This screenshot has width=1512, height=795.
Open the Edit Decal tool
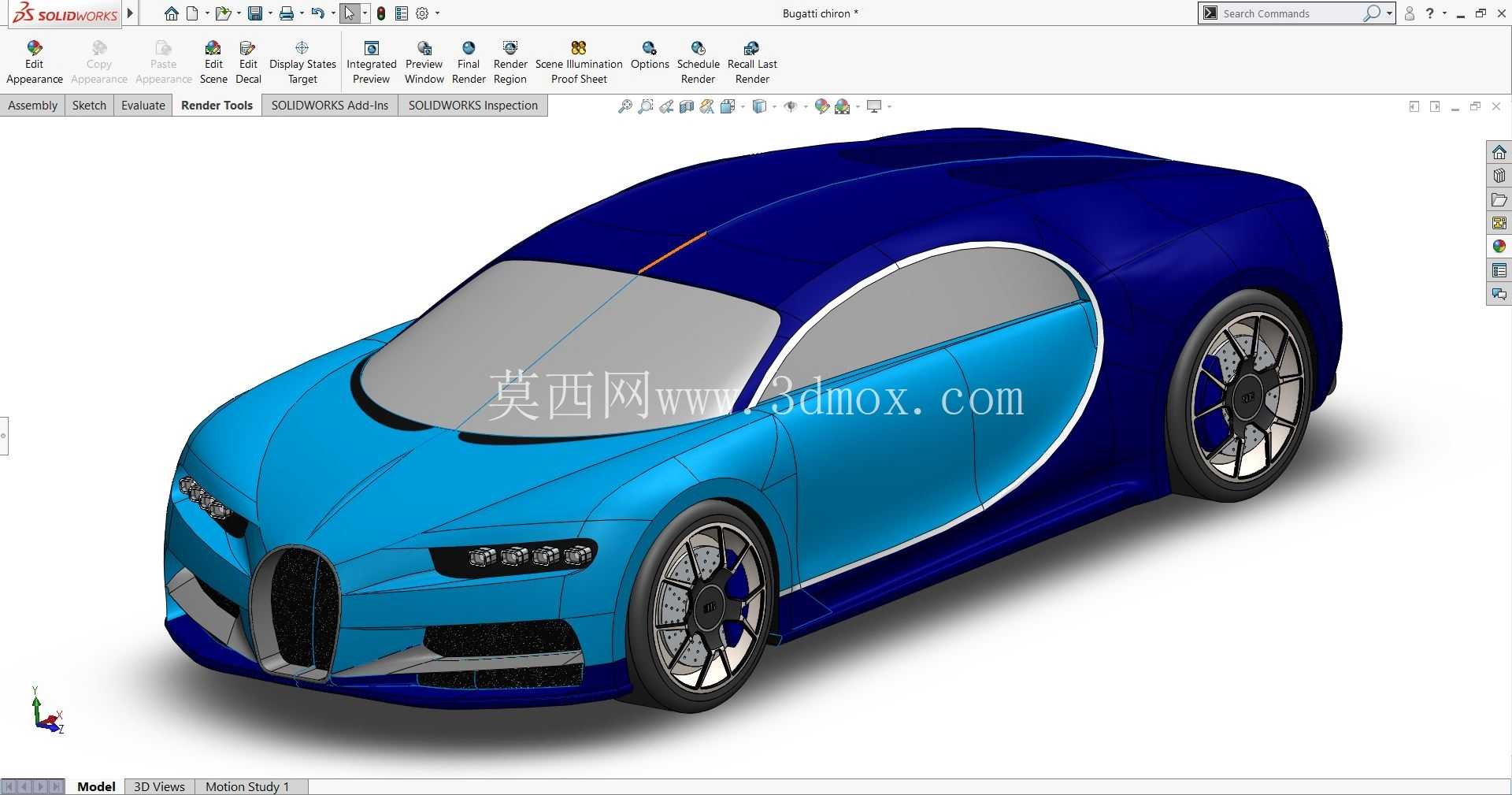pos(248,62)
